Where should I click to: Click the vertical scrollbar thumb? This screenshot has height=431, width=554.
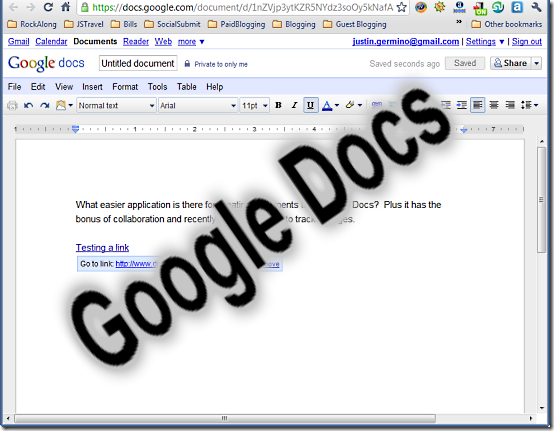coord(542,200)
